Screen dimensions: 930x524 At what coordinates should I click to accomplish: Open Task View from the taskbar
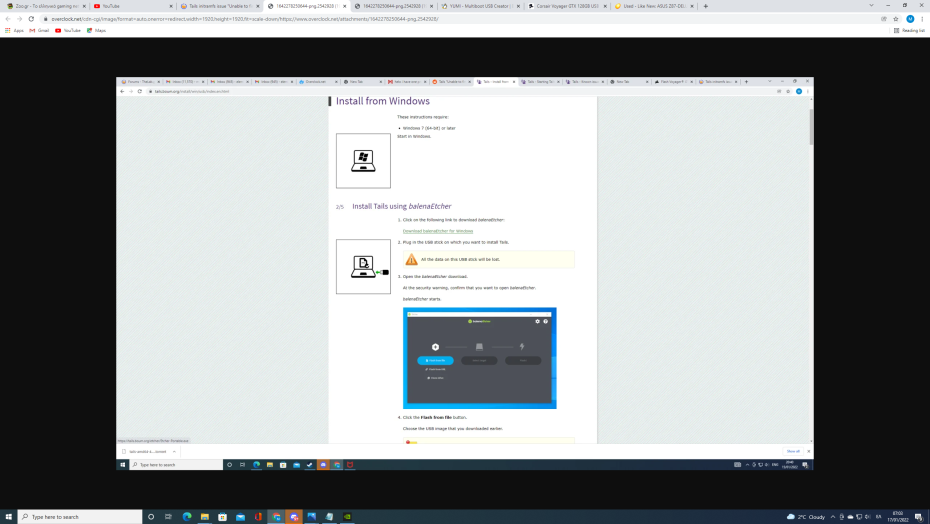click(168, 517)
